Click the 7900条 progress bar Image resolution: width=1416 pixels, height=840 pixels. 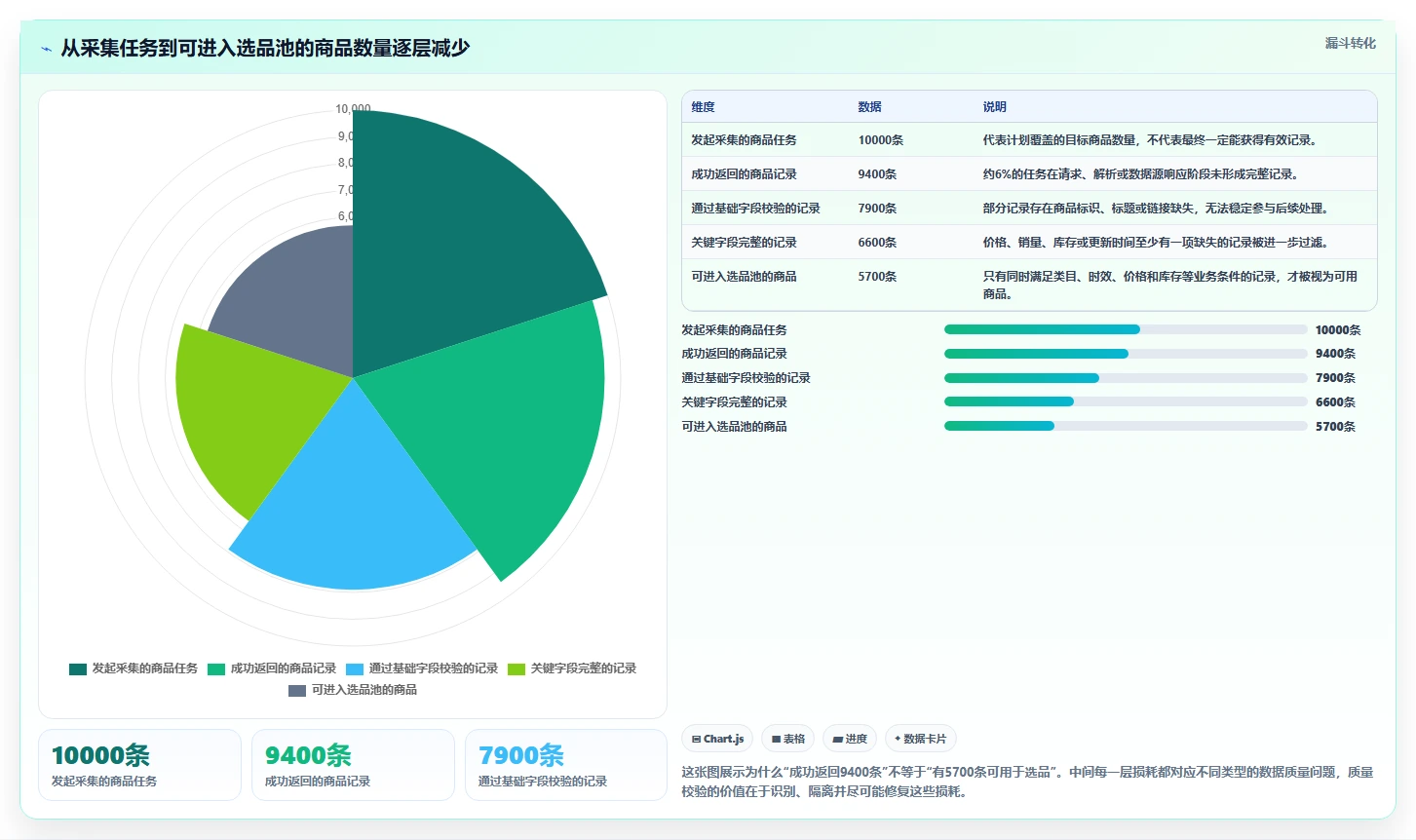pyautogui.click(x=1126, y=378)
